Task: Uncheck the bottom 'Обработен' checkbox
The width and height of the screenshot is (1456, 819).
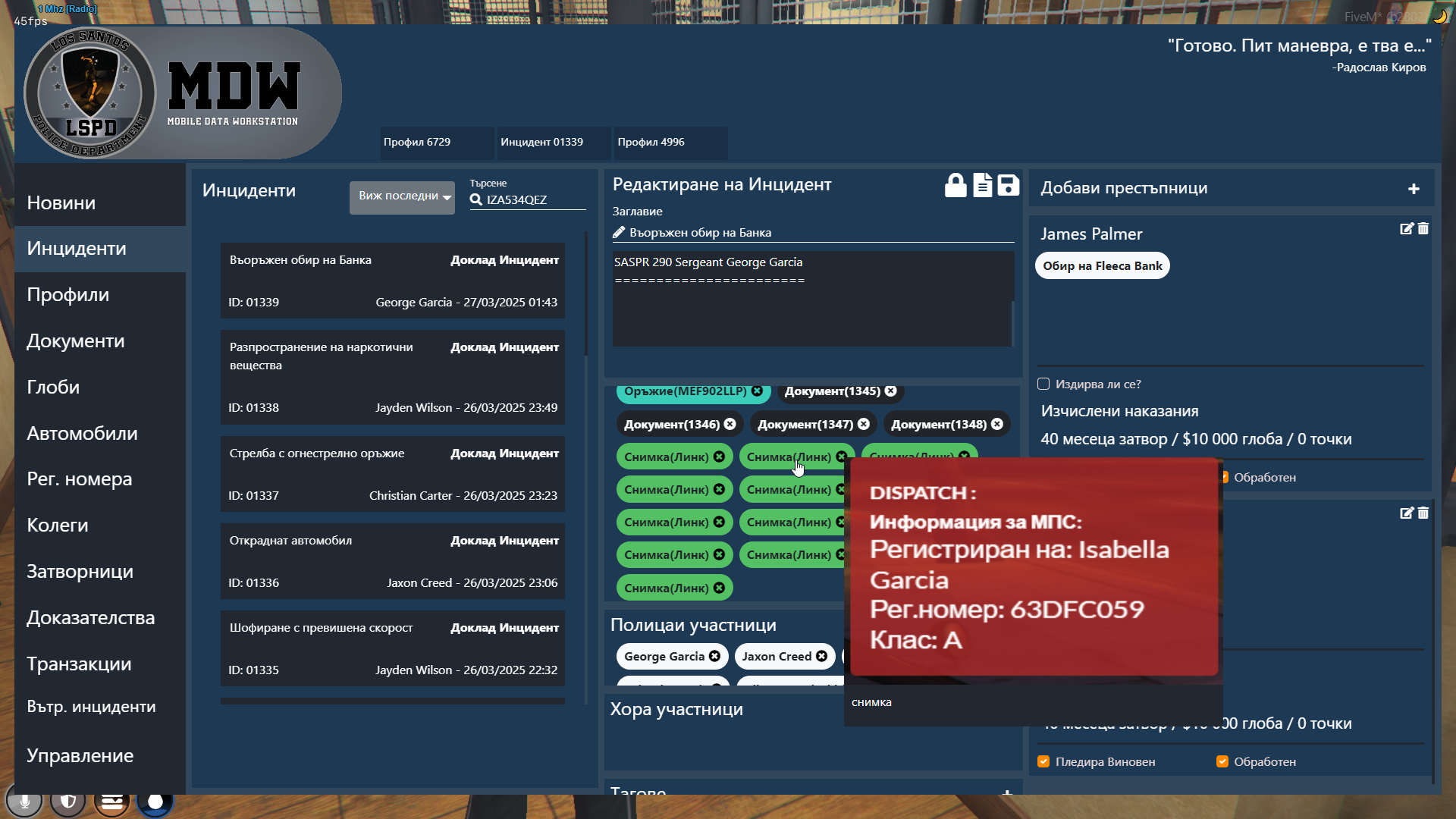Action: [1222, 761]
